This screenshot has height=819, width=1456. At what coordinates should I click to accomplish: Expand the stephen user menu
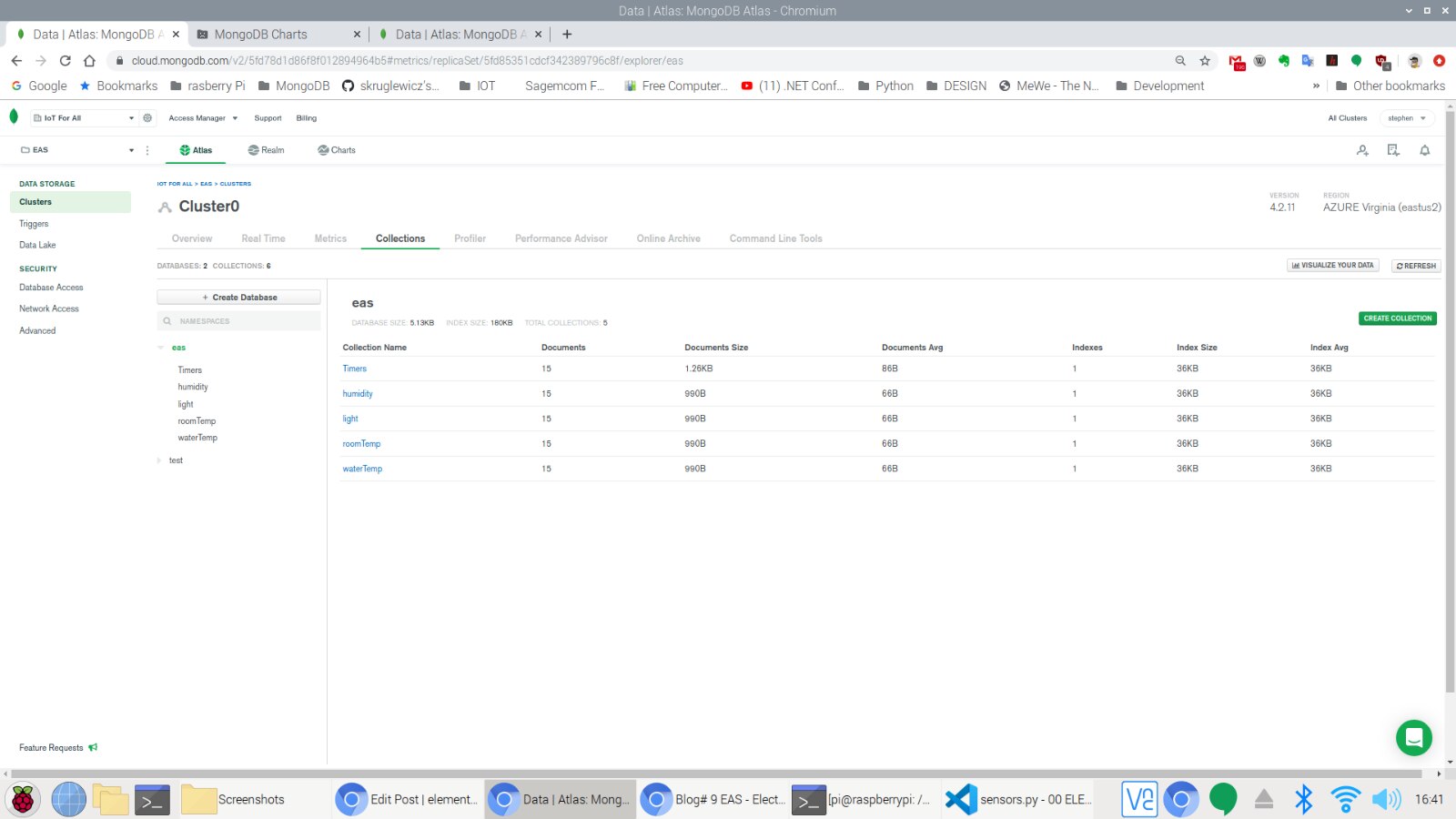coord(1407,118)
